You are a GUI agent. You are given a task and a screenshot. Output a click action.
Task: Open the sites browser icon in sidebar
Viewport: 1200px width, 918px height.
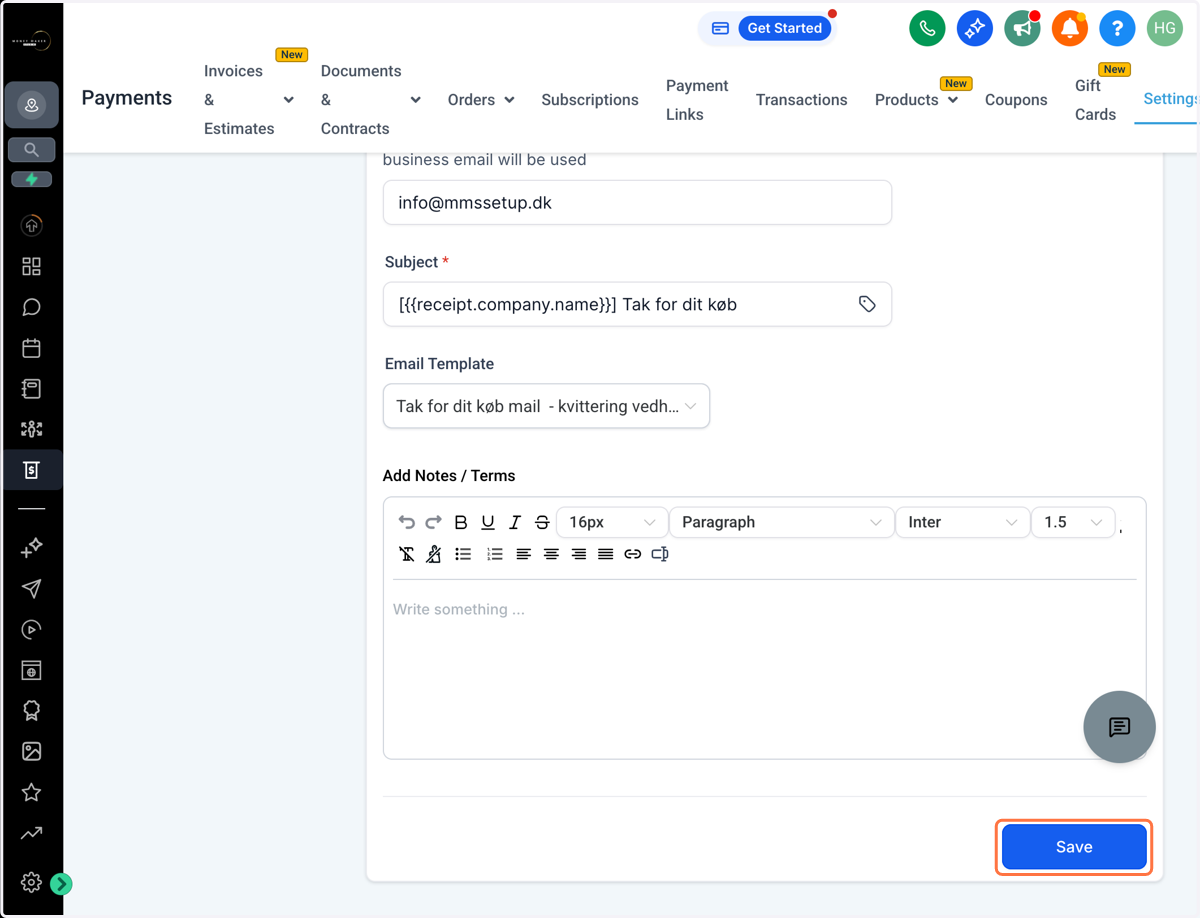pos(31,670)
